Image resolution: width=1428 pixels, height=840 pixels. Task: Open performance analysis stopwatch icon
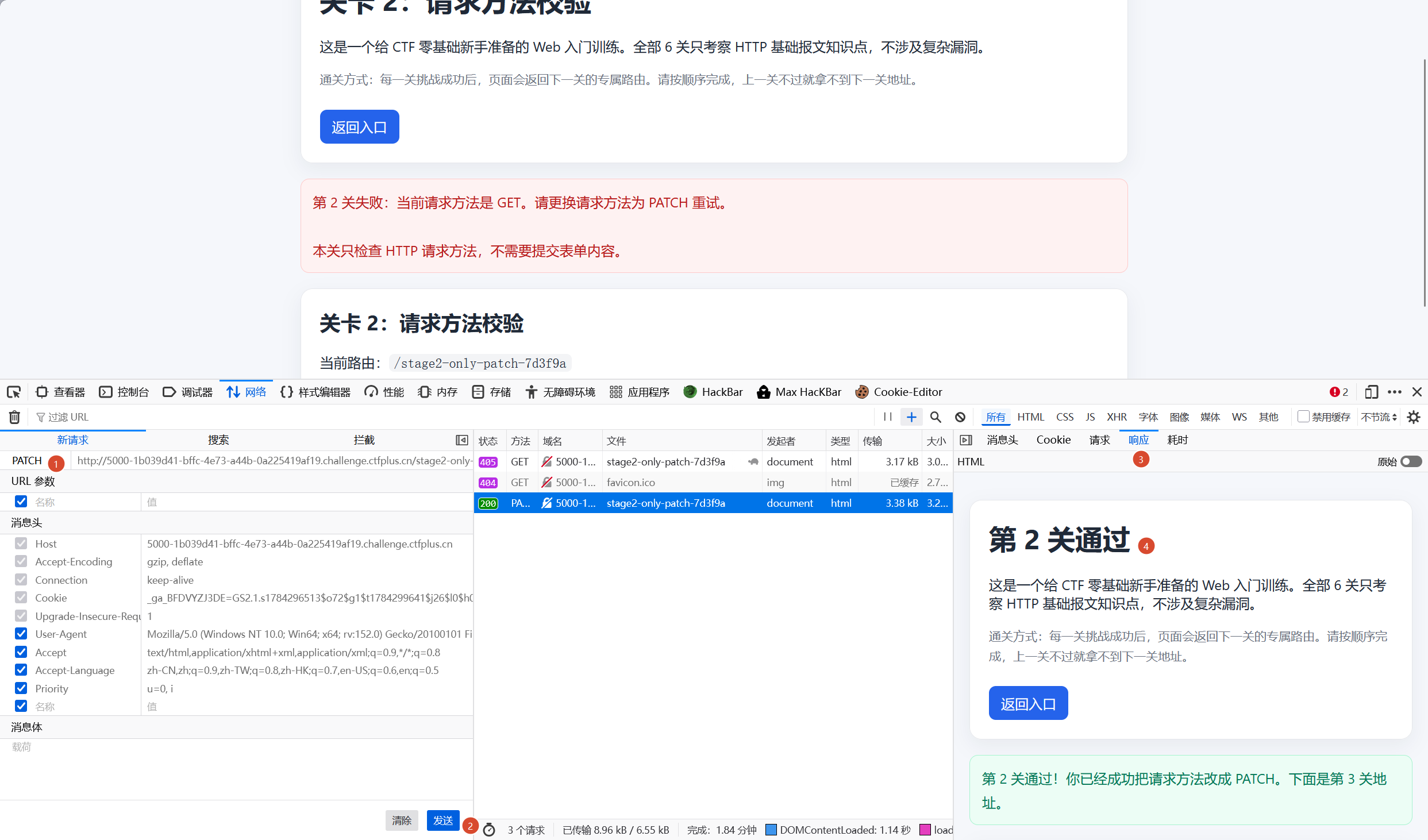(489, 830)
